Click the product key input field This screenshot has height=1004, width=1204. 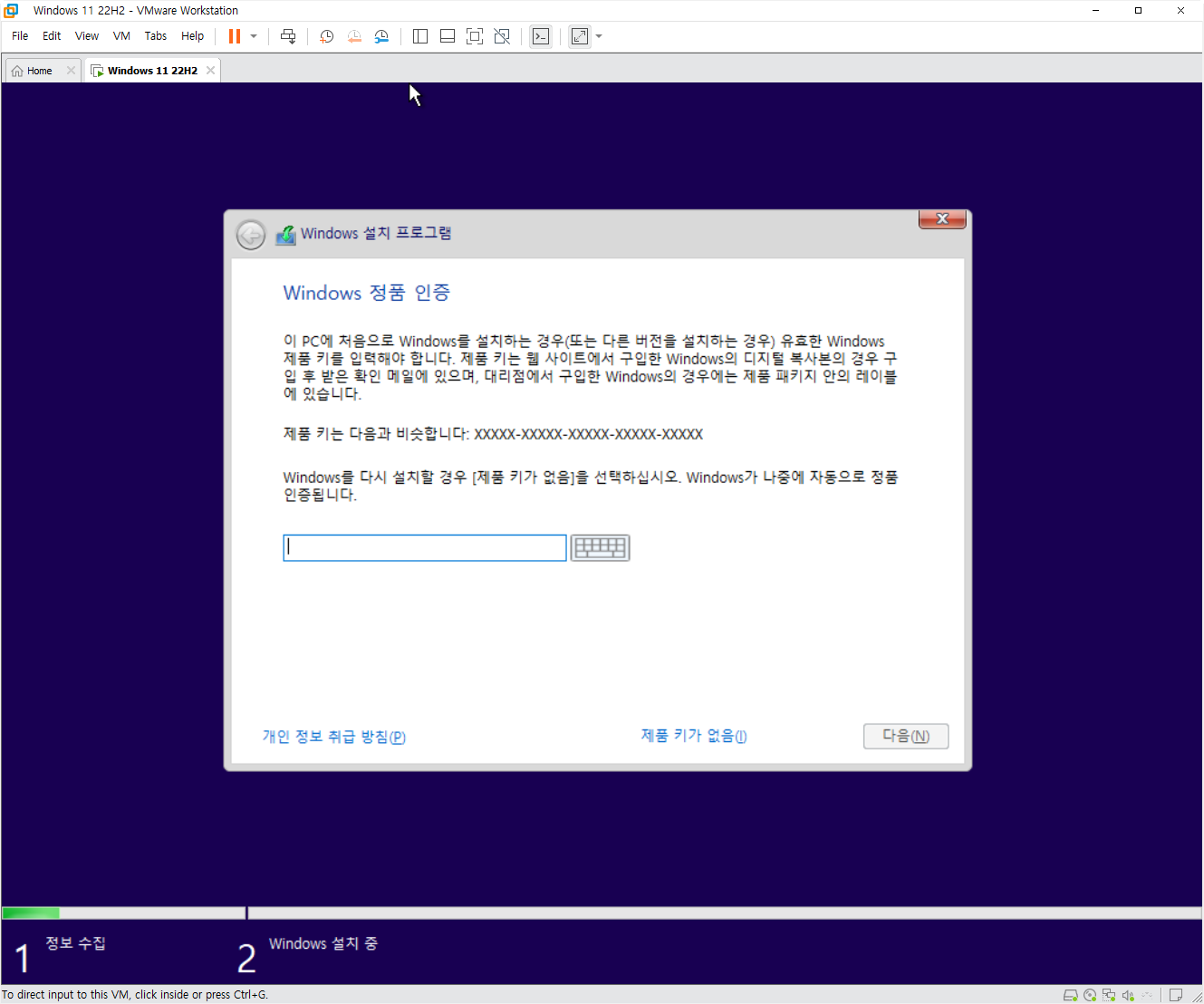(425, 547)
